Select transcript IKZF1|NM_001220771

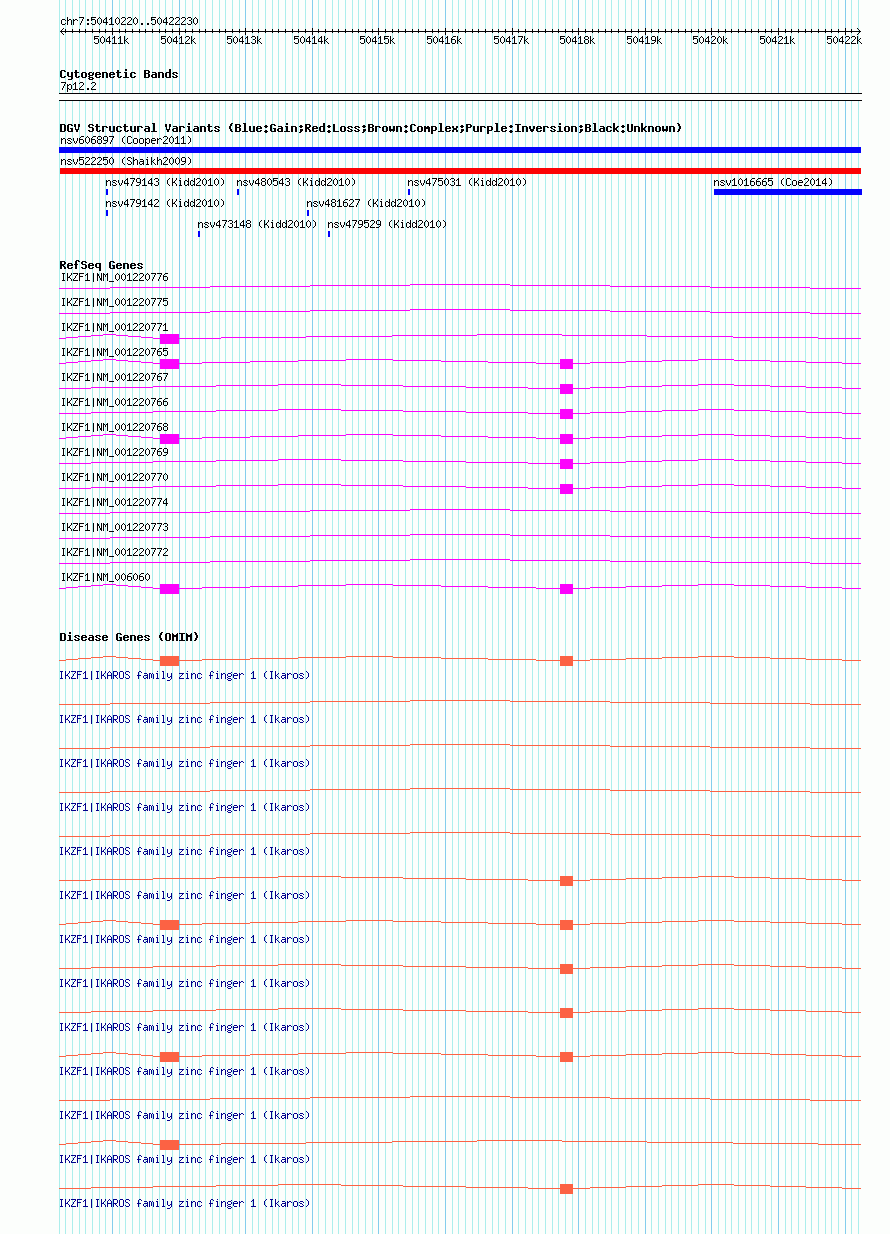[x=115, y=327]
